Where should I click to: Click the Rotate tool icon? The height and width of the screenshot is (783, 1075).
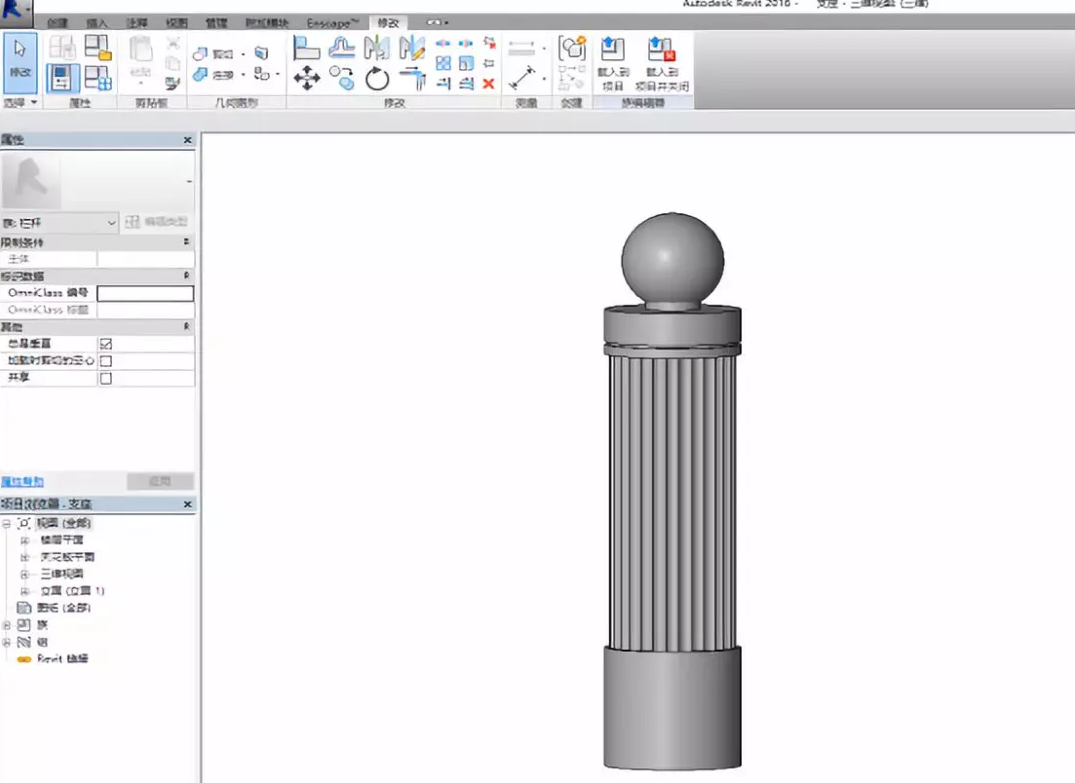point(377,78)
